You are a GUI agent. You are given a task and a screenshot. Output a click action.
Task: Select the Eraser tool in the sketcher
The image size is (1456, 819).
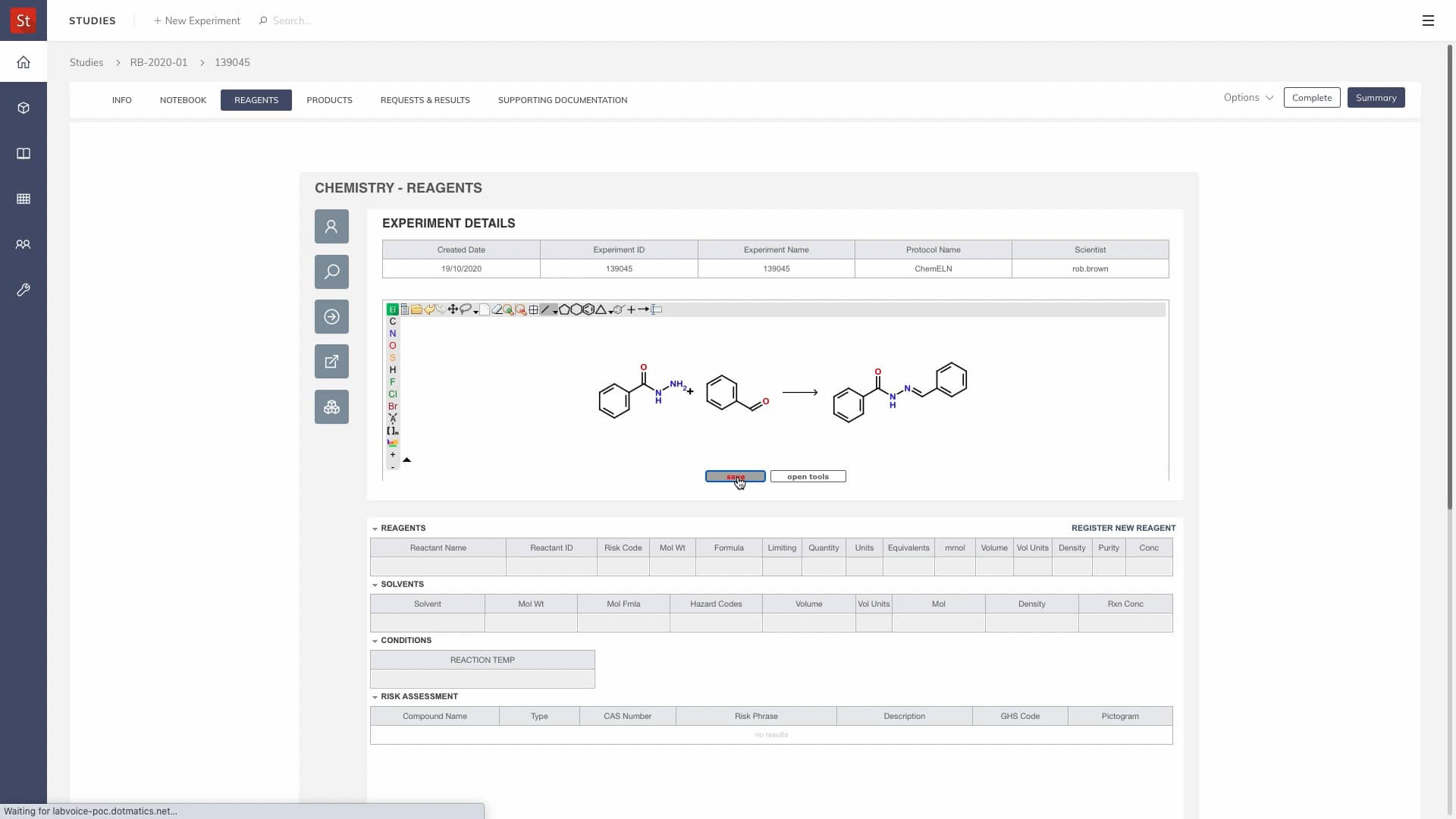pos(497,309)
